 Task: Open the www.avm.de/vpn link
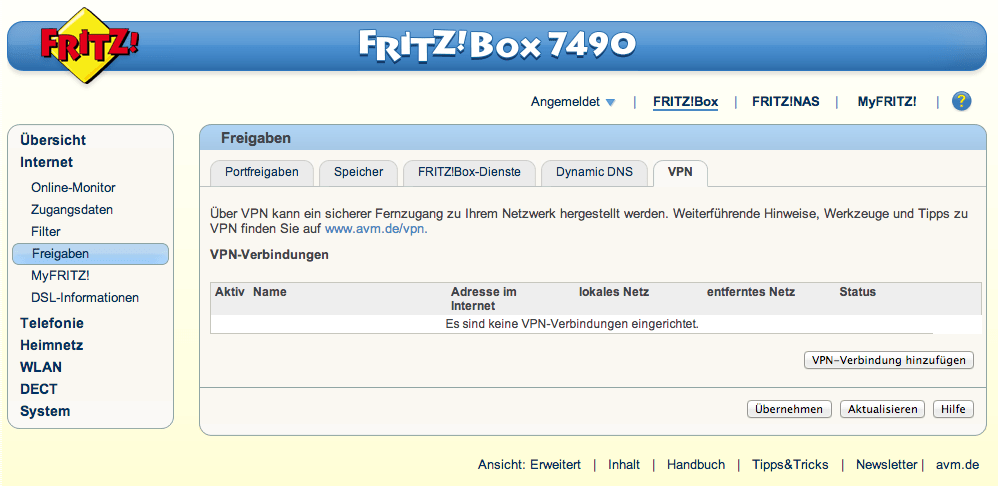click(x=376, y=229)
